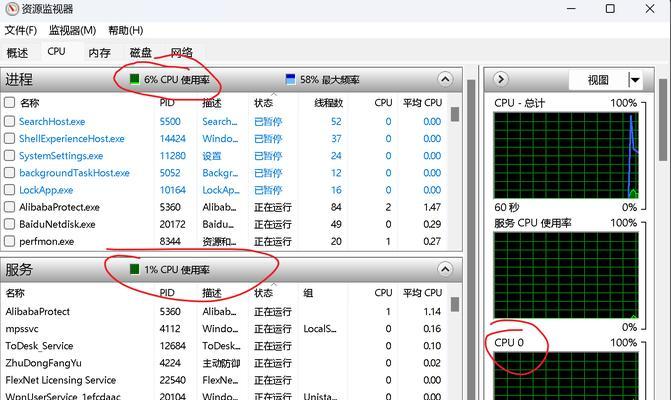Viewport: 671px width, 400px height.
Task: Select the AlibabaProtect service row
Action: click(226, 311)
